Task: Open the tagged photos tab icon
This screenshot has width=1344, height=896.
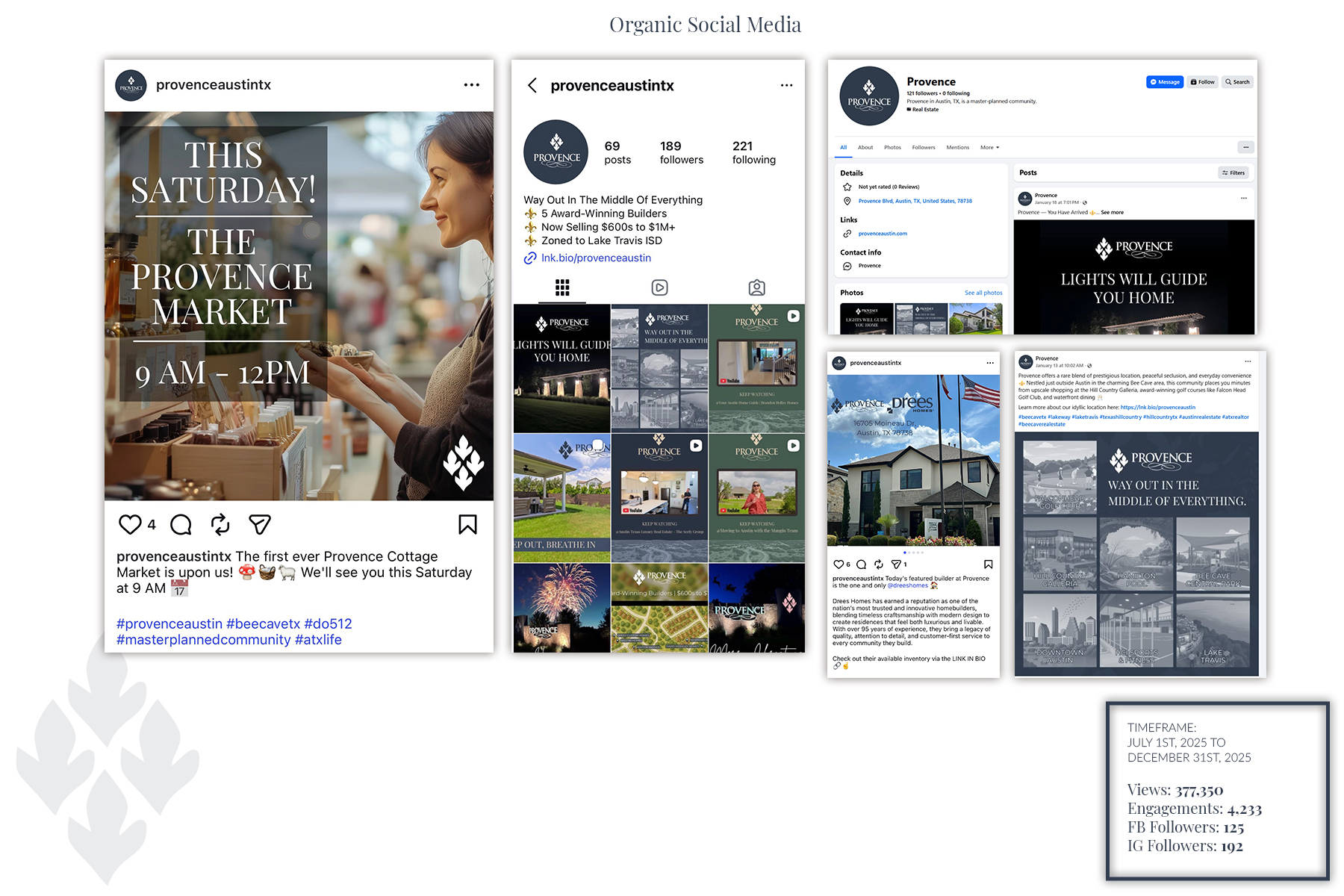Action: [x=756, y=287]
